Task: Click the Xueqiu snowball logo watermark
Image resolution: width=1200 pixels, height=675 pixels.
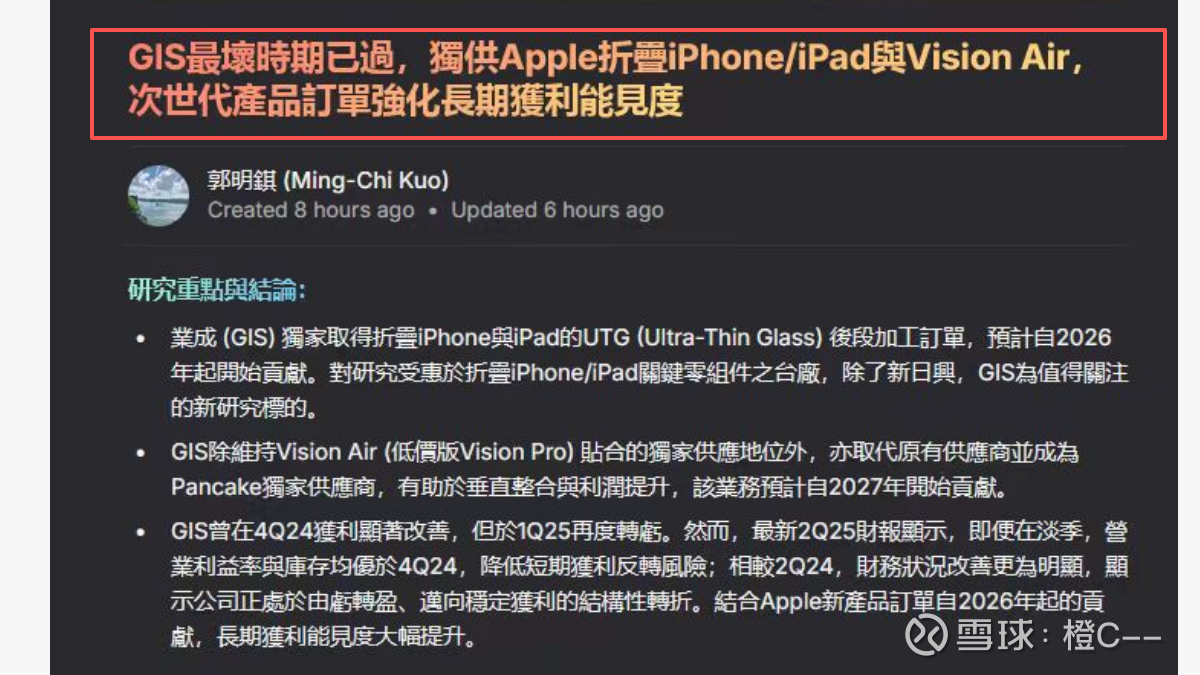Action: [927, 635]
